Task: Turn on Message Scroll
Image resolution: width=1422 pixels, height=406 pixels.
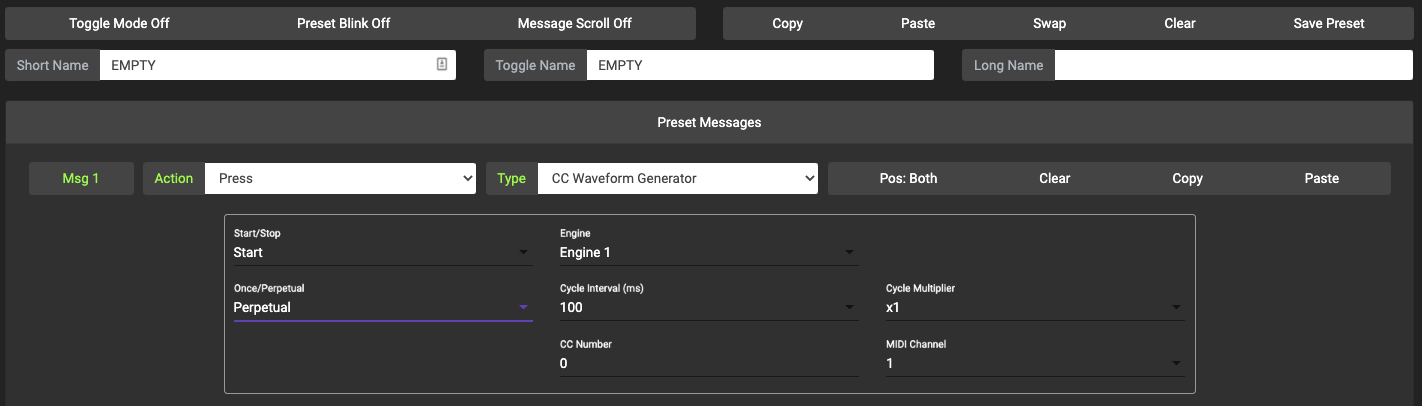Action: coord(574,23)
